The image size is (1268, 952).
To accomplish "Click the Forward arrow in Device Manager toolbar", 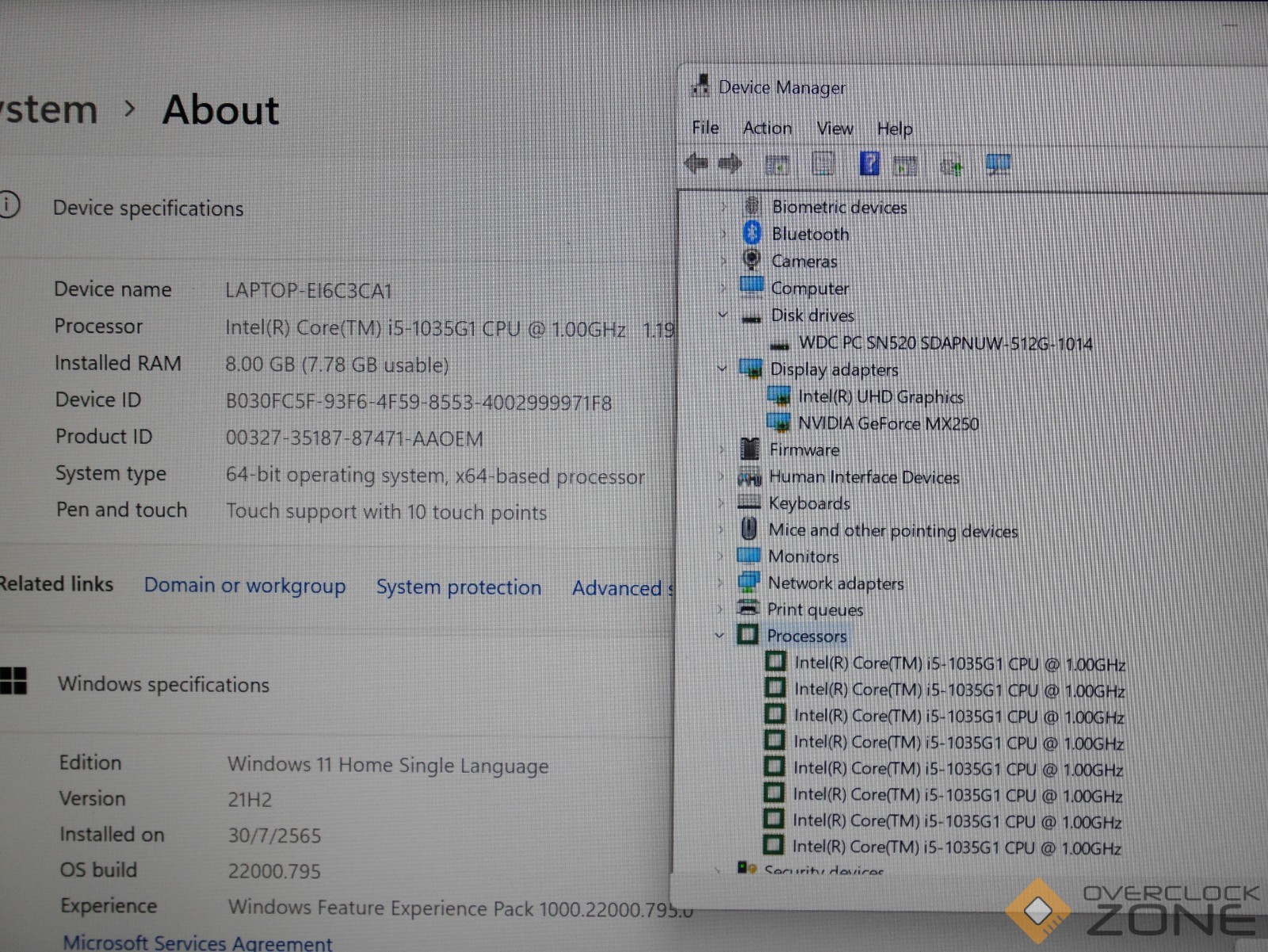I will click(730, 164).
